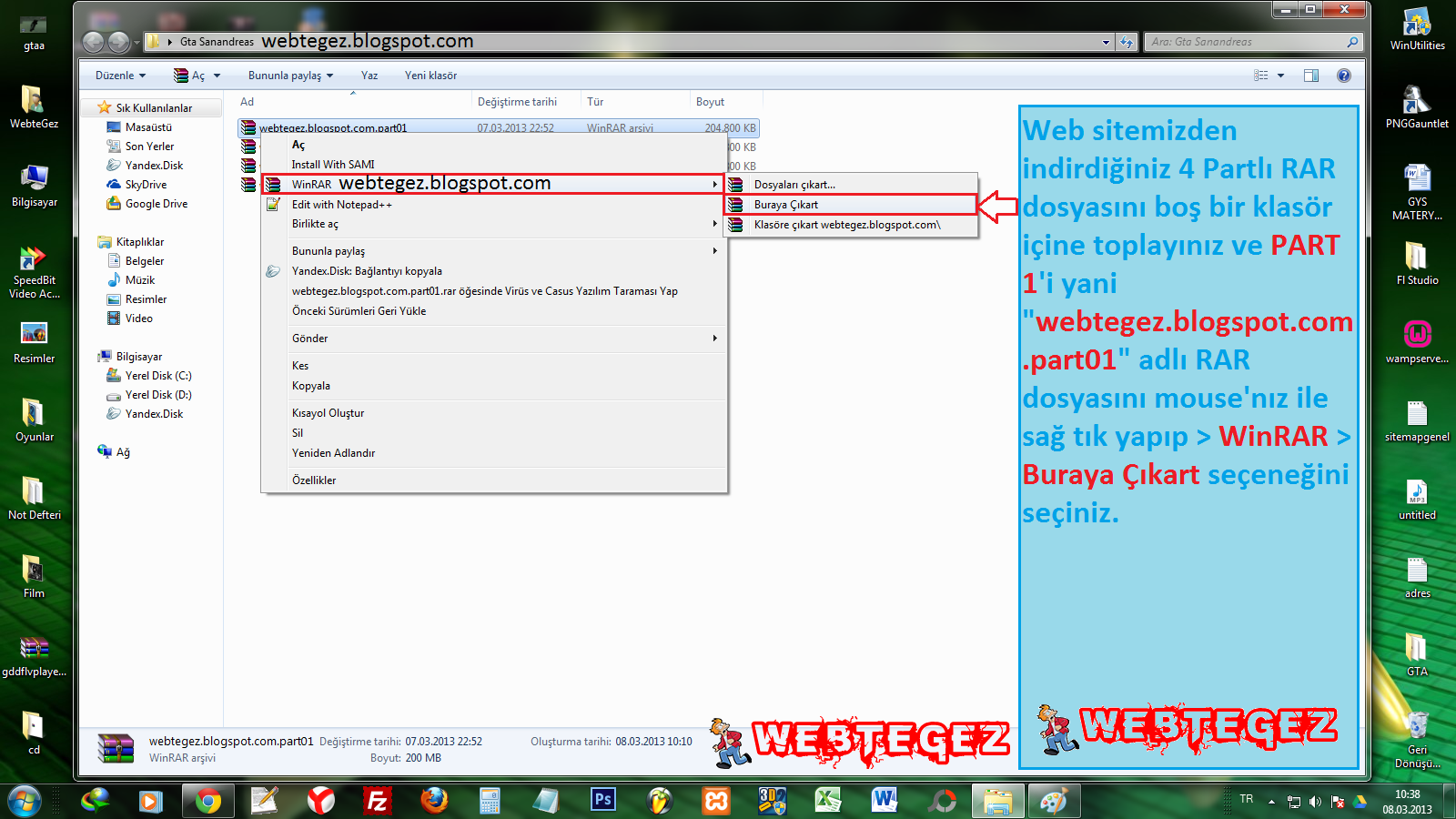Open the Aç button dropdown arrow
The width and height of the screenshot is (1456, 819).
coord(217,76)
